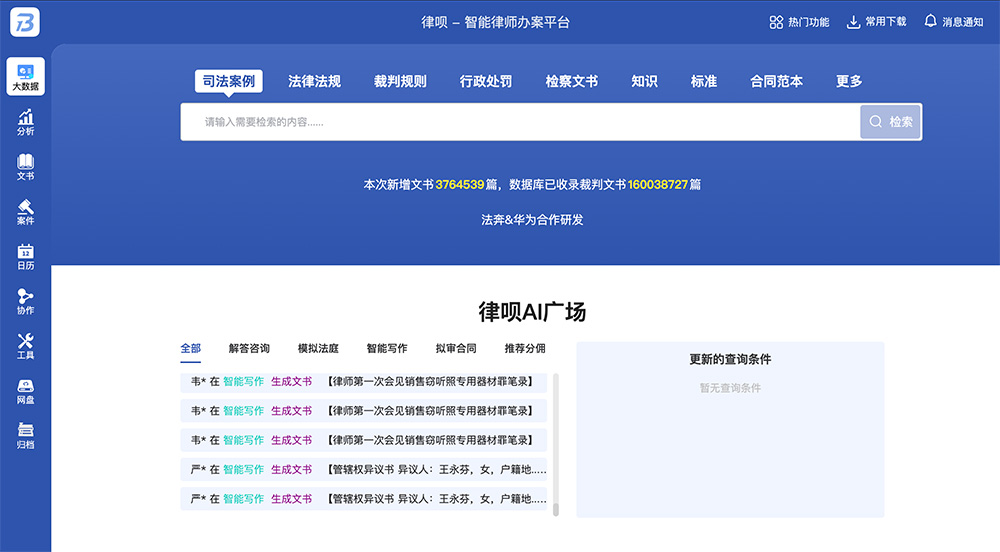Switch to the 检察文书 tab
Viewport: 1000px width, 552px height.
tap(571, 81)
